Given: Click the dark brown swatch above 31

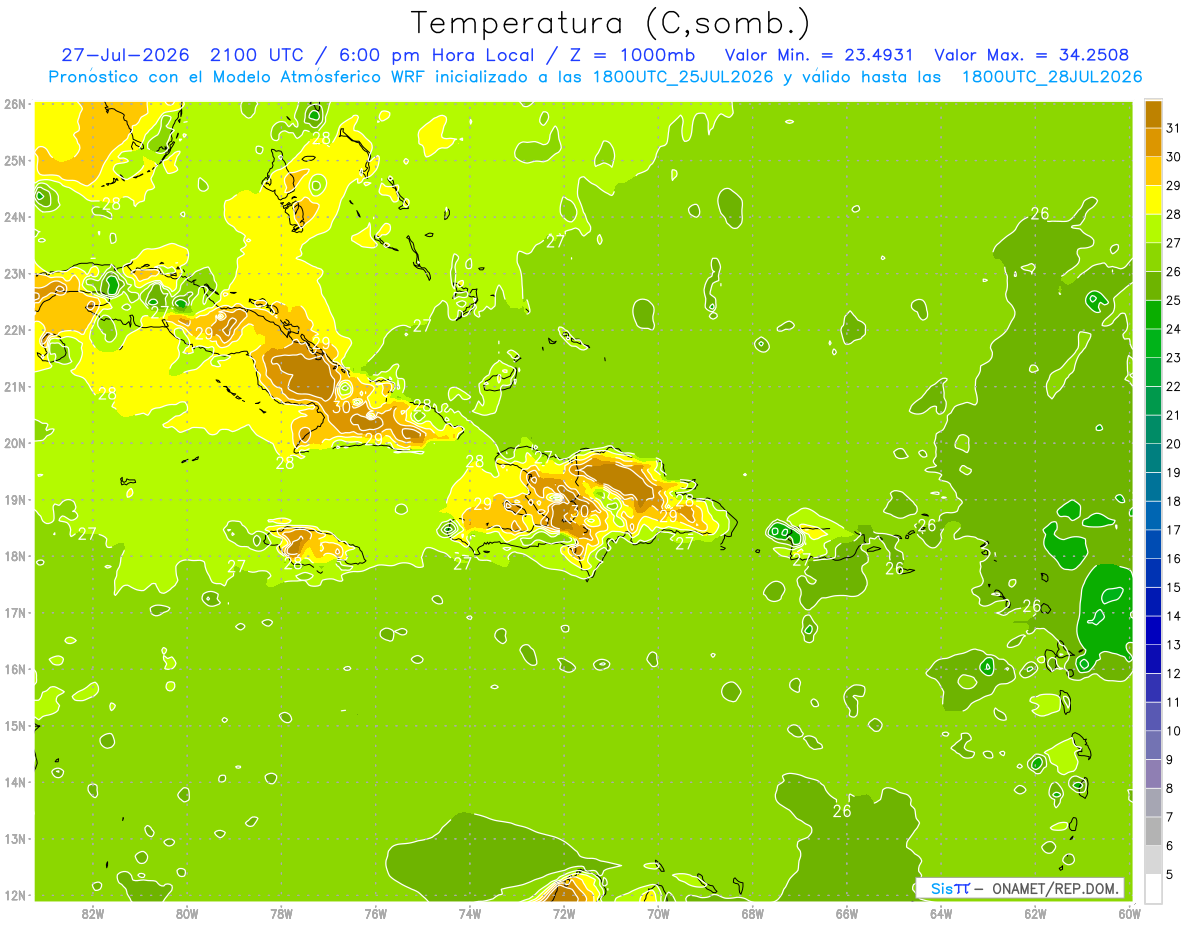Looking at the screenshot, I should pos(1153,113).
